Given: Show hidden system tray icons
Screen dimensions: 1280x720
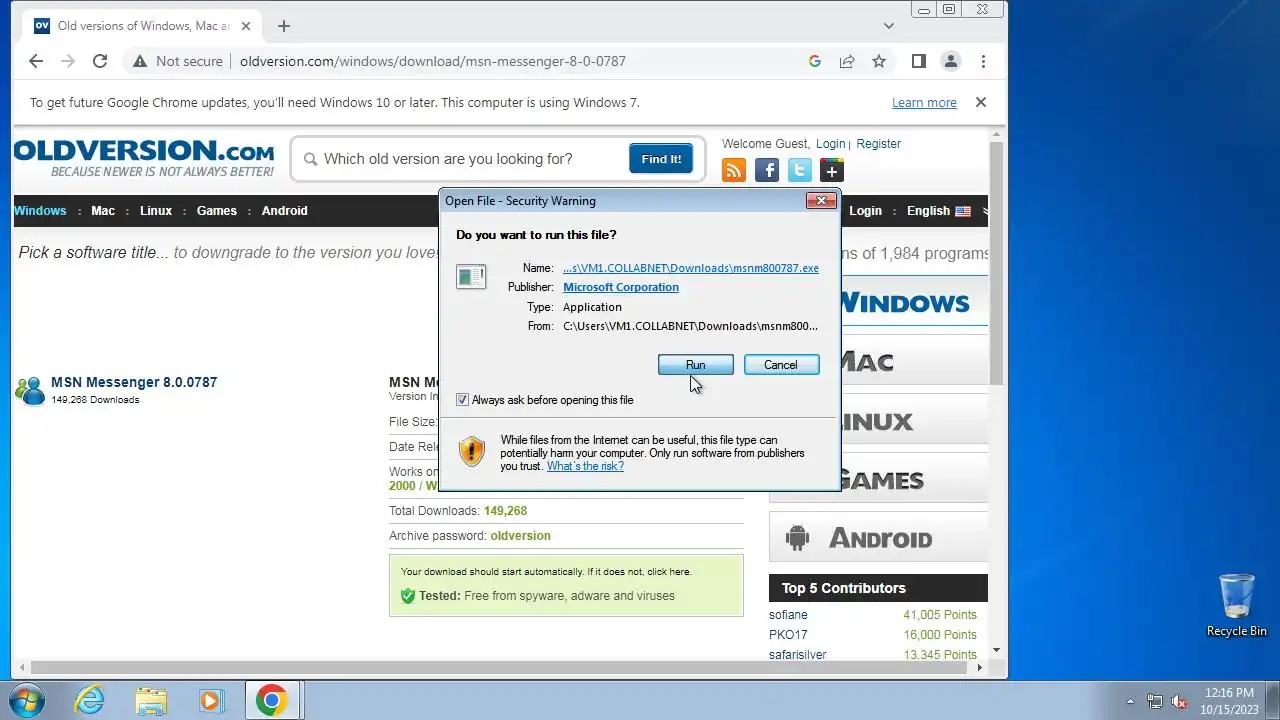Looking at the screenshot, I should 1131,701.
